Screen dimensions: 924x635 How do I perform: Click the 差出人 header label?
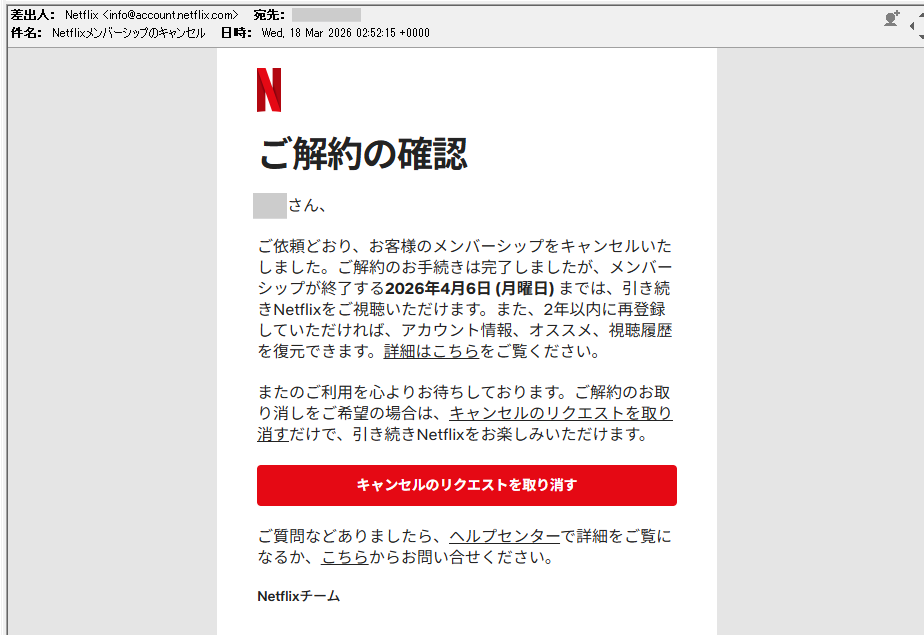pyautogui.click(x=32, y=15)
